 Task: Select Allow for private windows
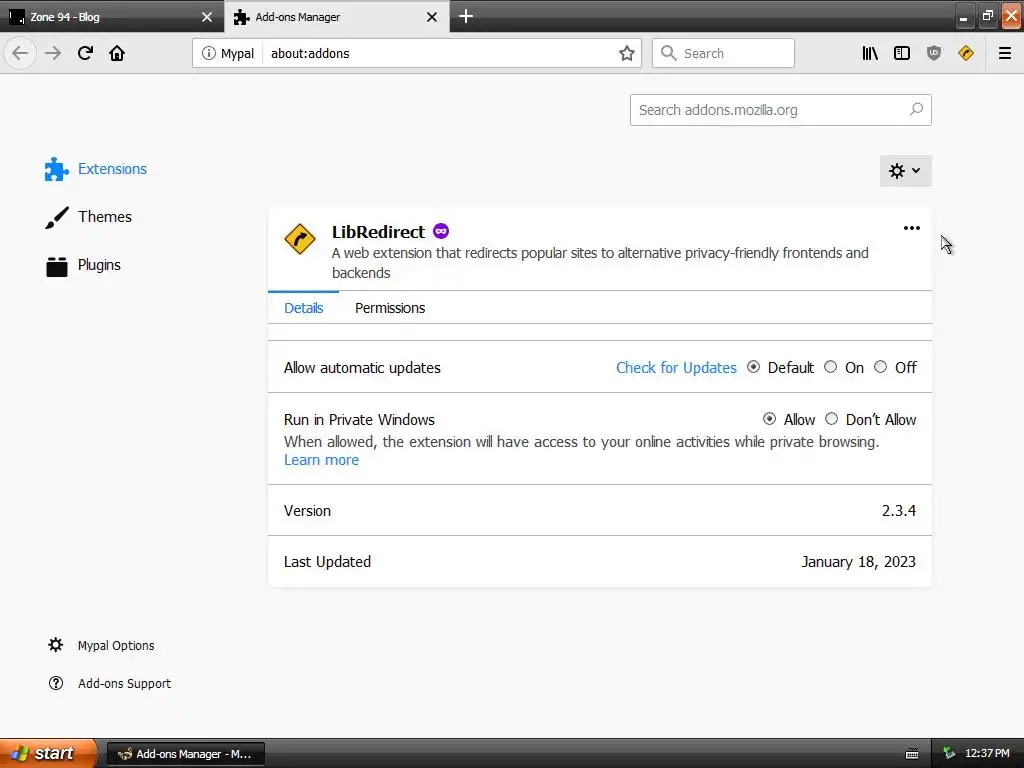(769, 419)
